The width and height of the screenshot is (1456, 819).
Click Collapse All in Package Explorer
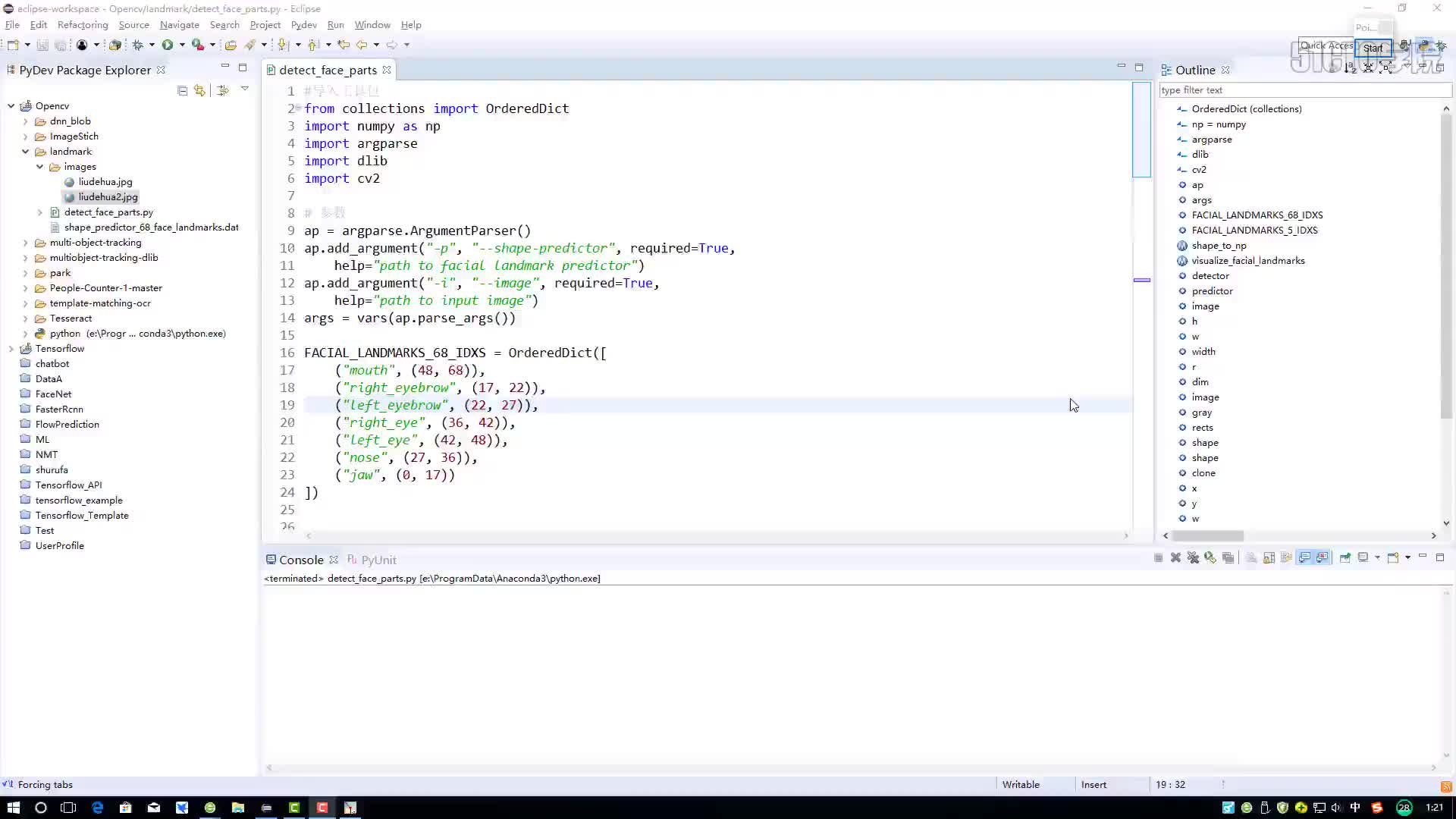click(183, 90)
